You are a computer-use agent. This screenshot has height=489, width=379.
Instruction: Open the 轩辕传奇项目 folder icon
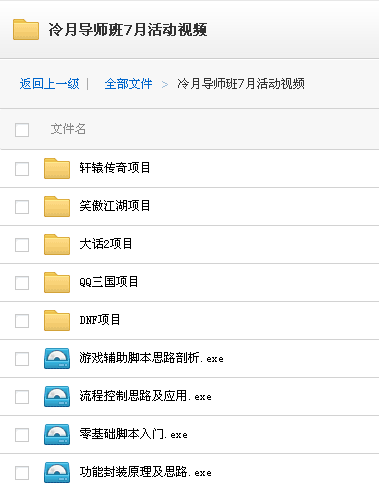tap(57, 168)
